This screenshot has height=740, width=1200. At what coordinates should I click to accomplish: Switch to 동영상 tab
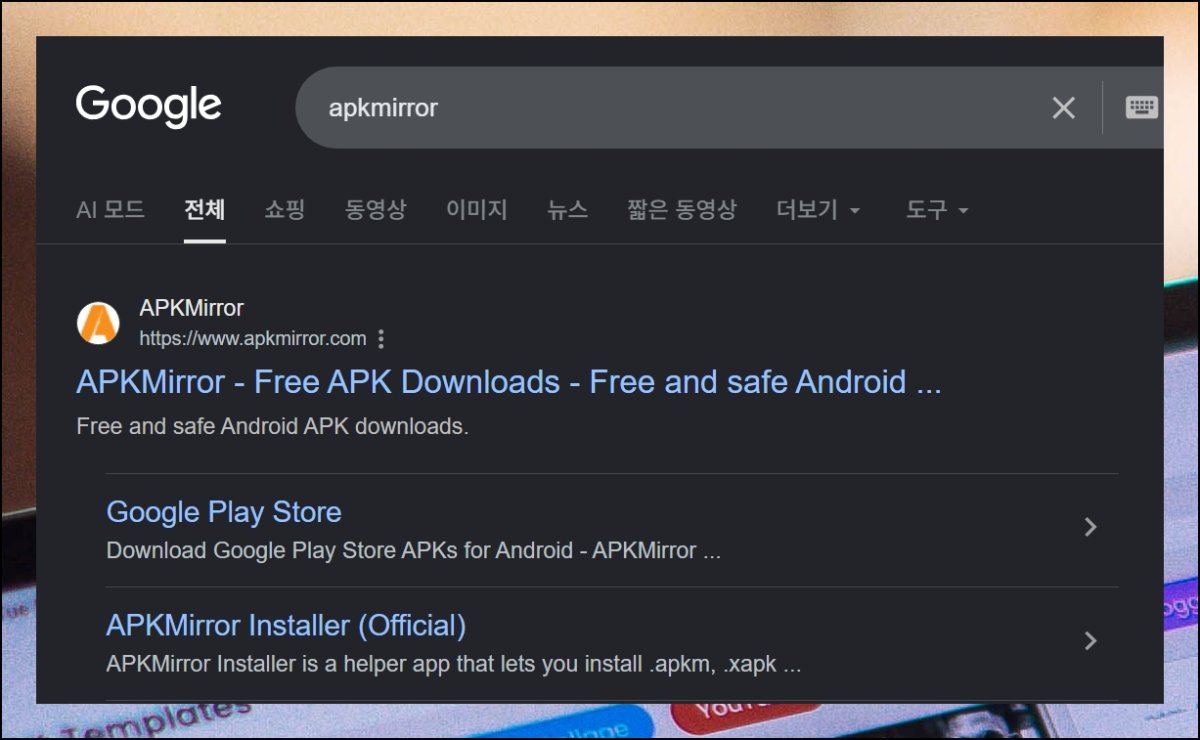coord(376,210)
